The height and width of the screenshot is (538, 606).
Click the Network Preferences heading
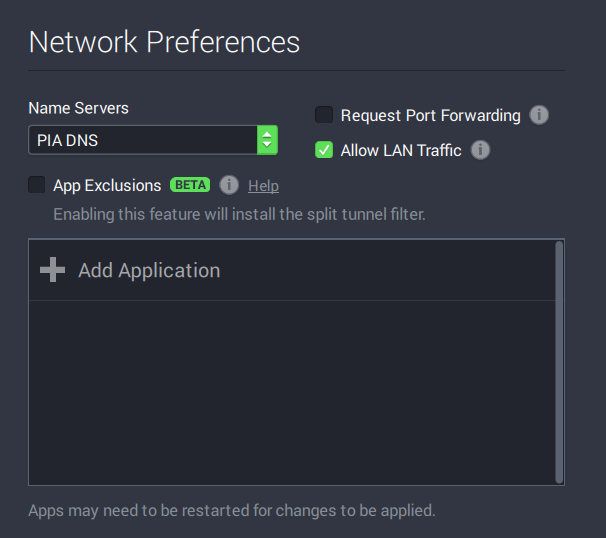(x=164, y=42)
